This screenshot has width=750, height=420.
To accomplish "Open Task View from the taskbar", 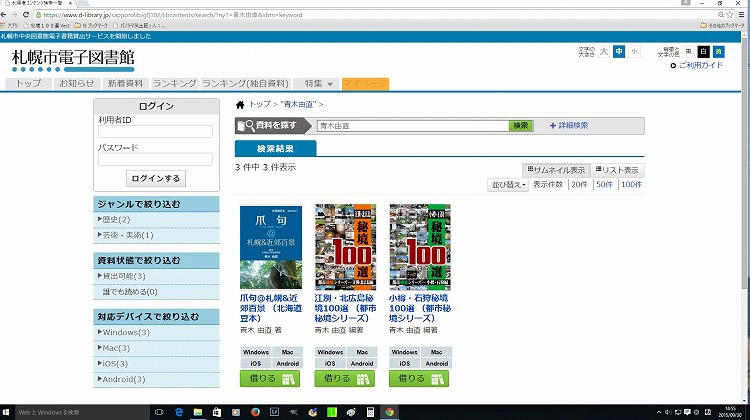I will click(159, 412).
